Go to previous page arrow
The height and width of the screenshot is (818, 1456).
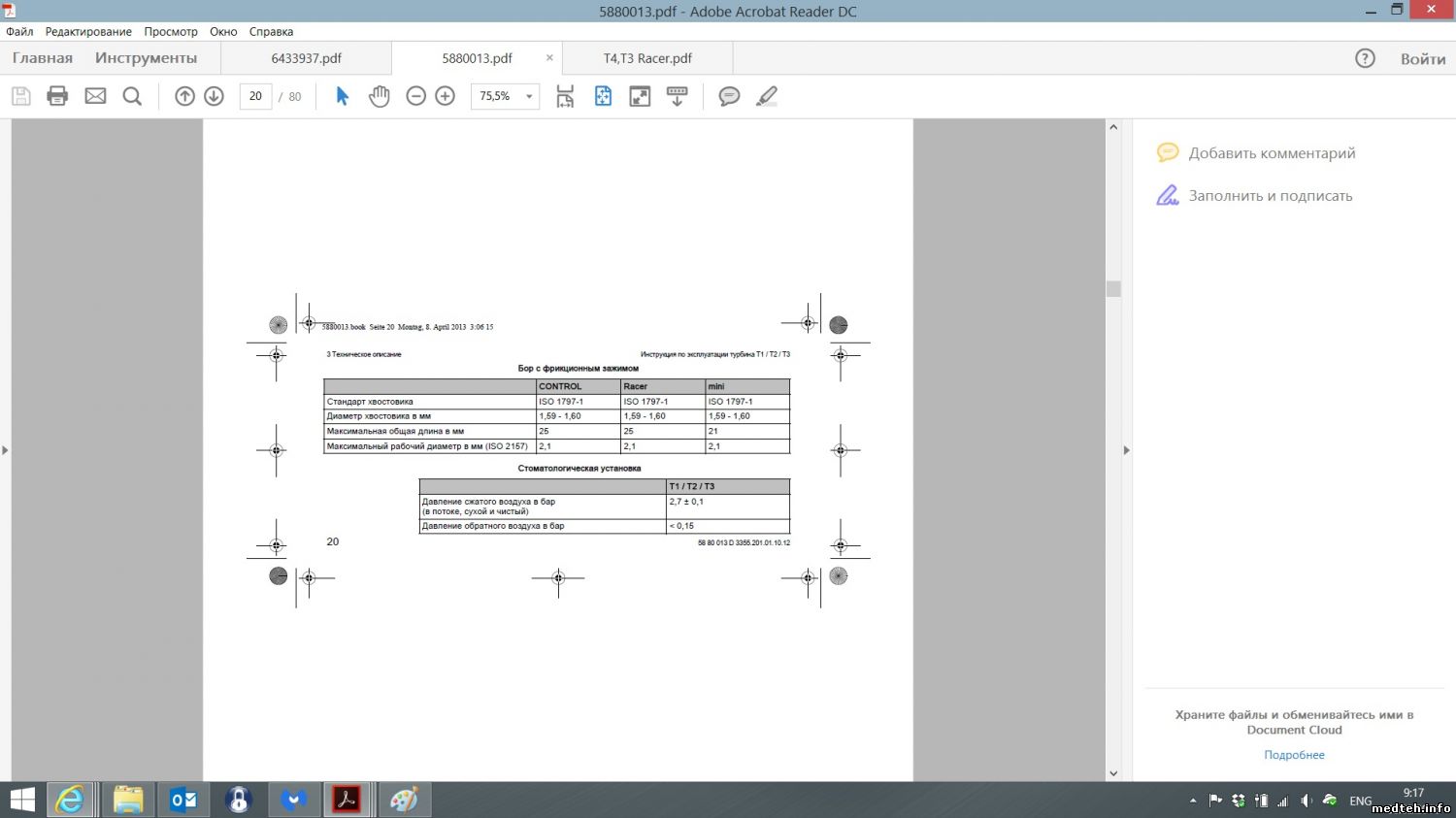[x=184, y=96]
